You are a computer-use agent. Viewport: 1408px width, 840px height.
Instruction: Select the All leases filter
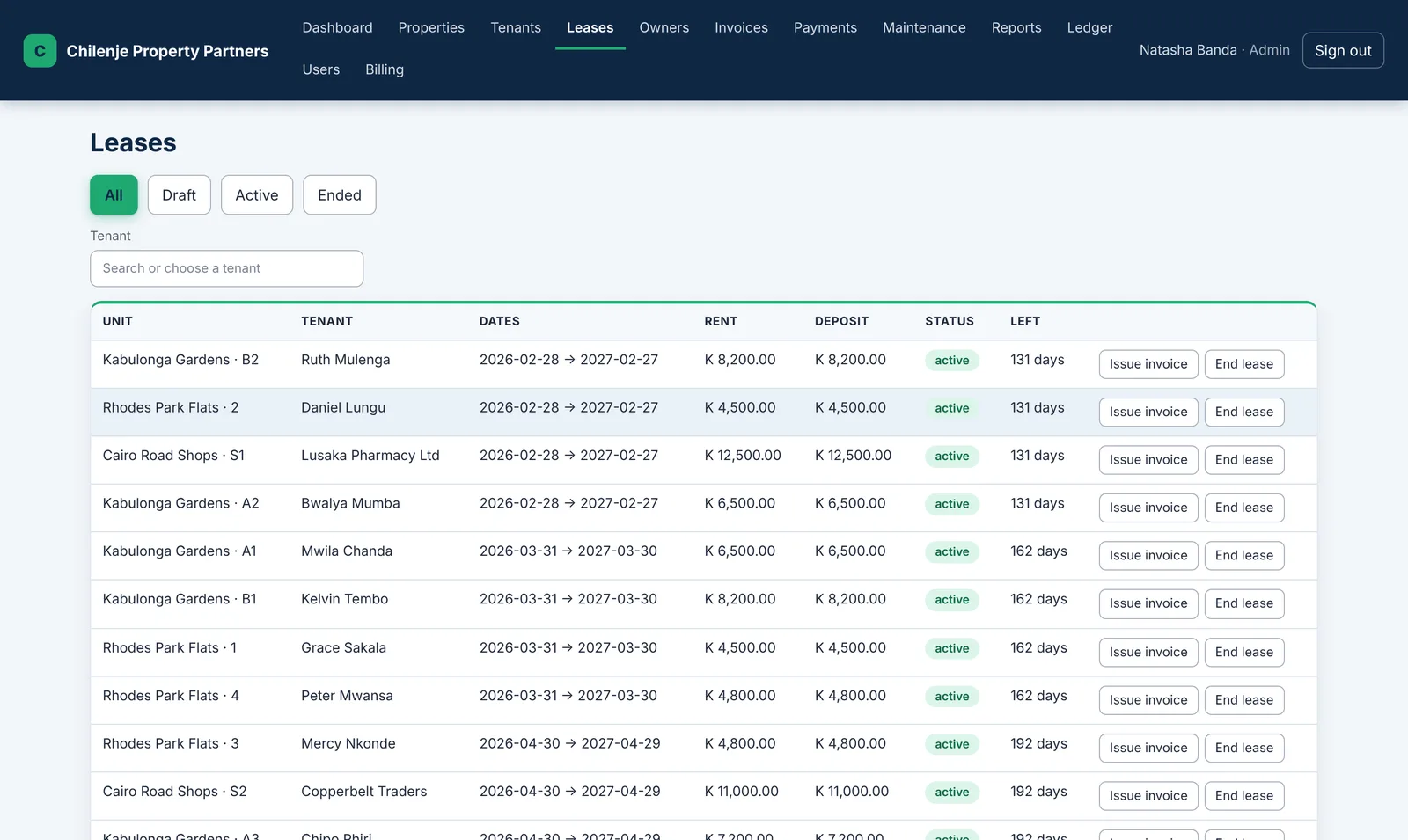(x=114, y=195)
